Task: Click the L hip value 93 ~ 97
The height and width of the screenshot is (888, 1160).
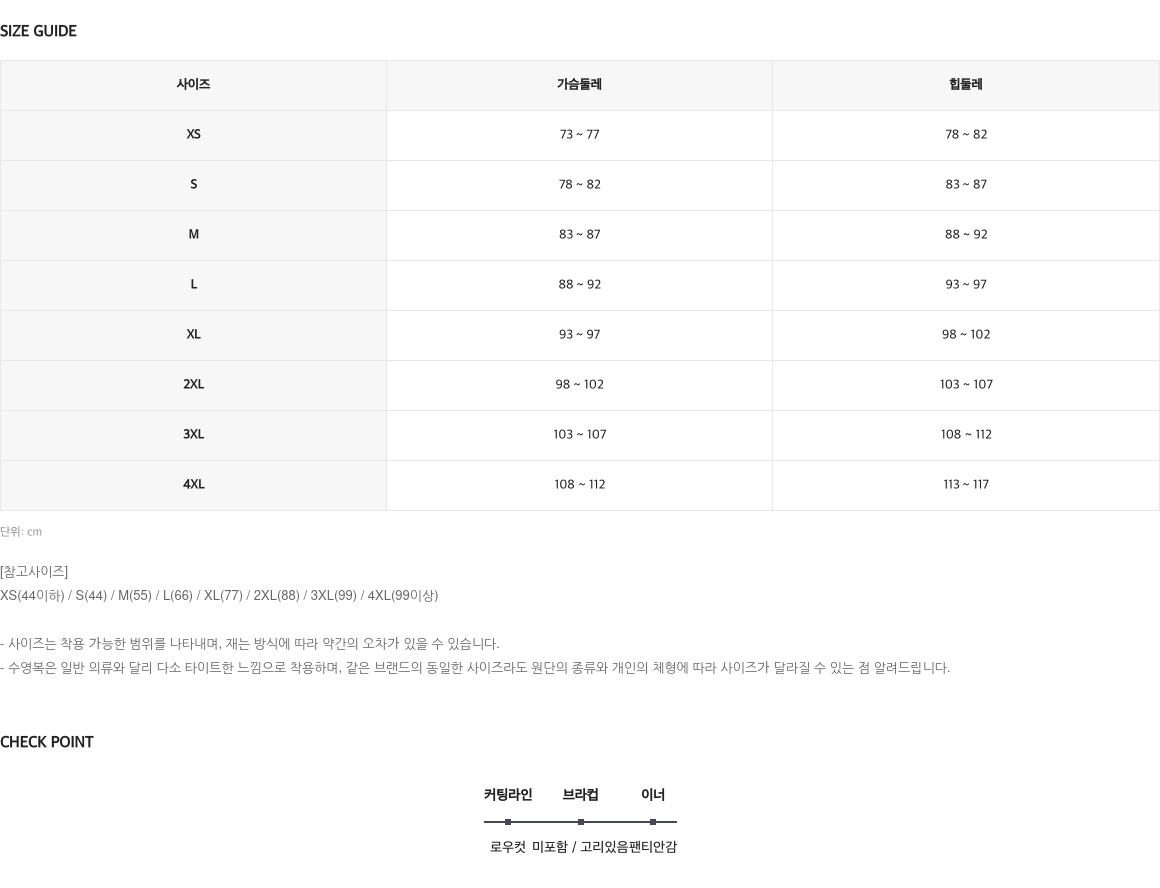Action: 965,285
